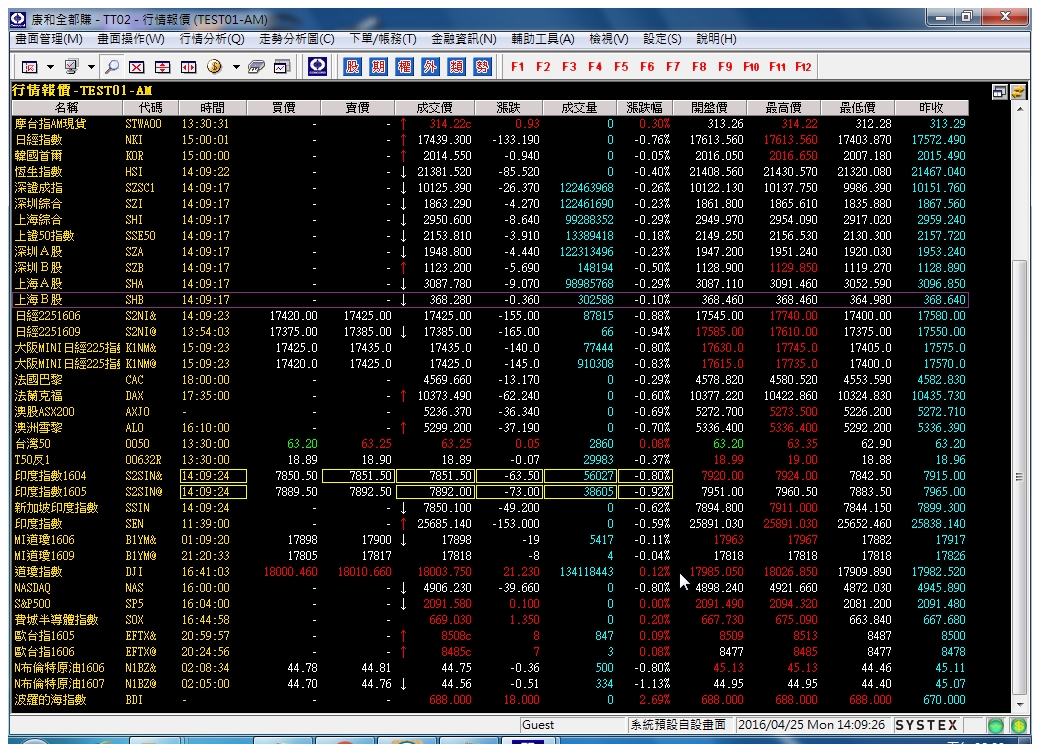Open the 輔助工具(A) menu
The height and width of the screenshot is (744, 1040).
coord(543,39)
